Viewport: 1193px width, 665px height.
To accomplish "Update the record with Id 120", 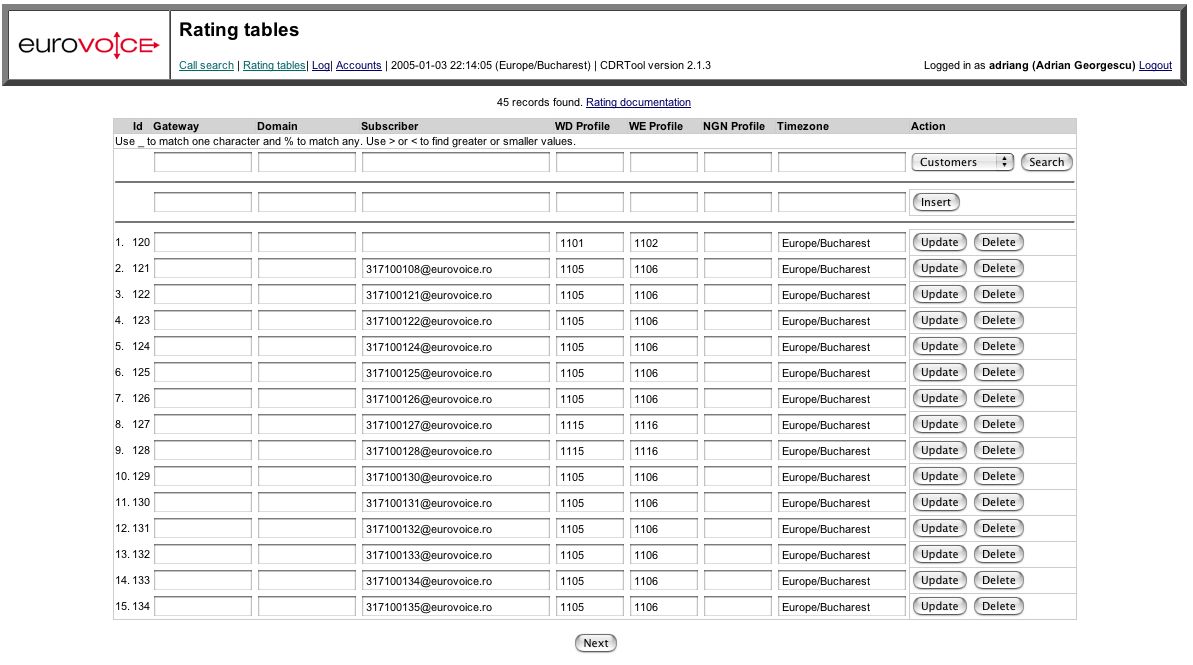I will pos(940,243).
